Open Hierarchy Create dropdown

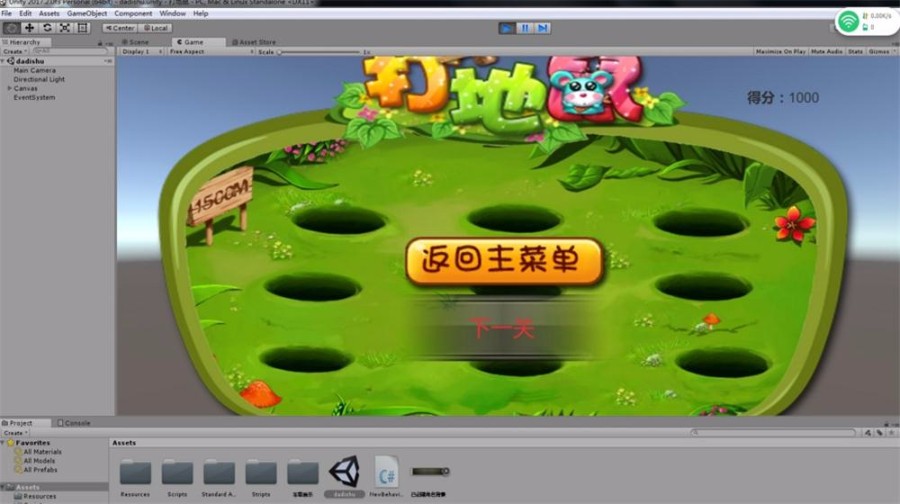click(x=15, y=51)
